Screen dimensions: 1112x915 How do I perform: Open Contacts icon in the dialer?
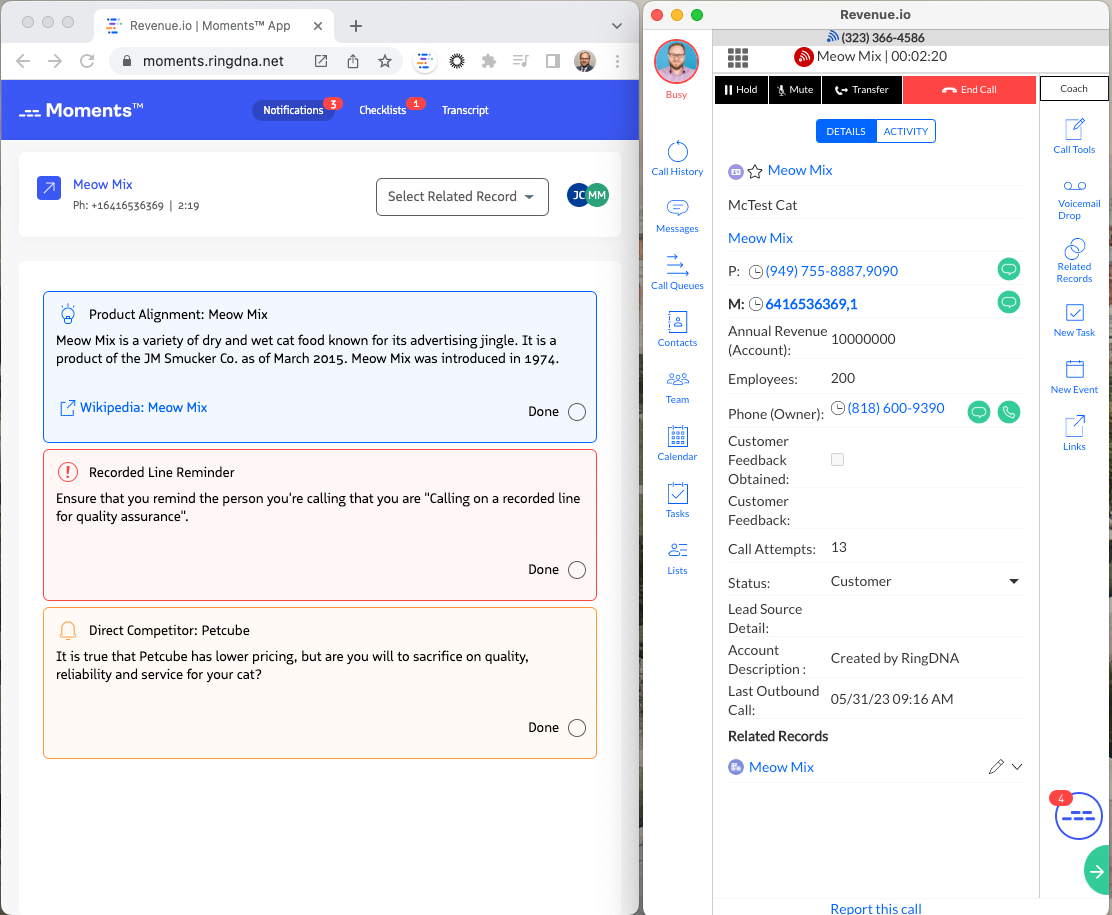pyautogui.click(x=677, y=329)
